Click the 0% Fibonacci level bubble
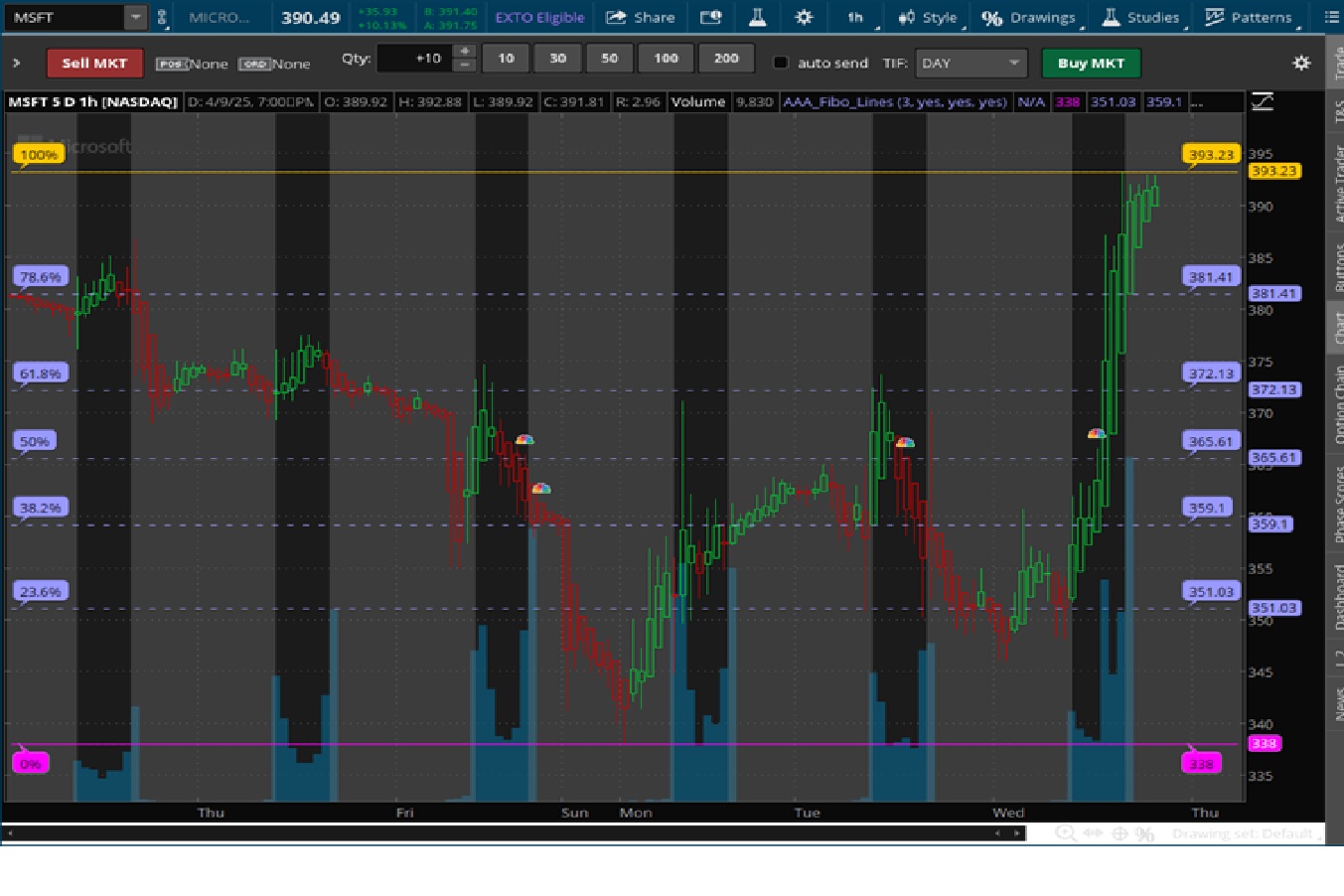This screenshot has height=896, width=1344. 30,763
